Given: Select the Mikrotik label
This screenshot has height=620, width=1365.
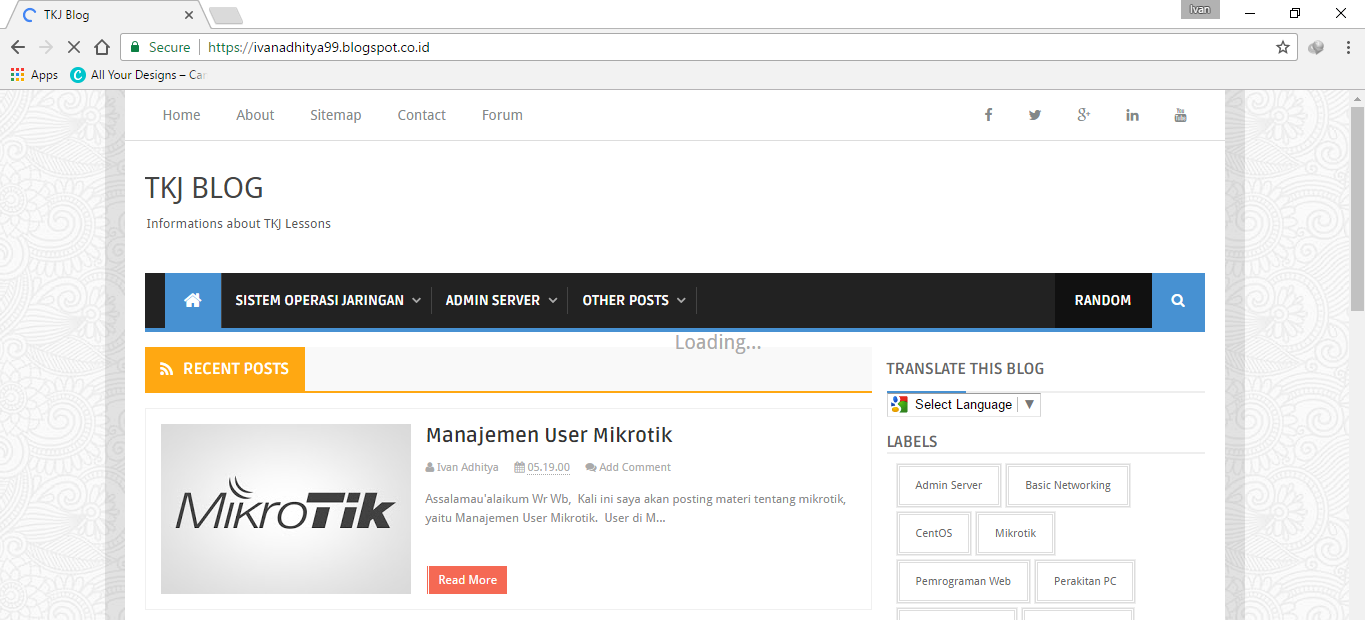Looking at the screenshot, I should click(x=1015, y=533).
